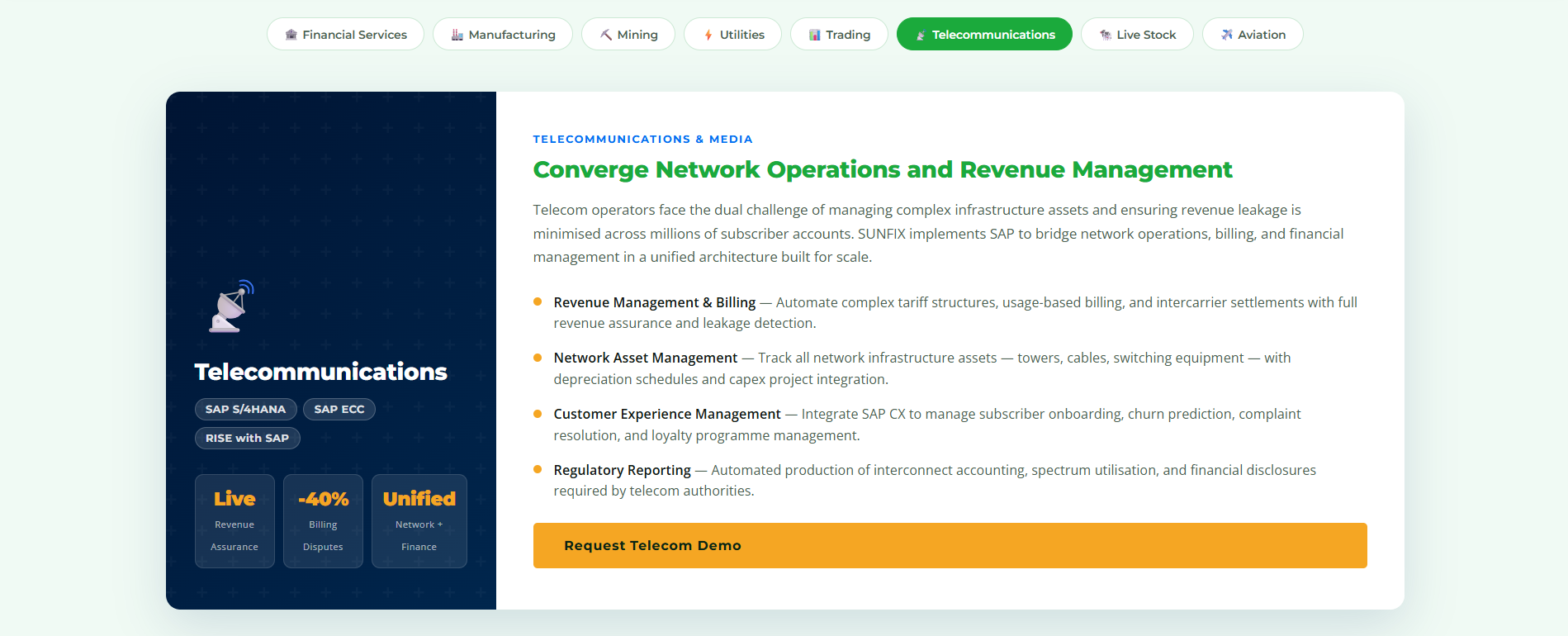Open the Aviation tab

coord(1253,34)
